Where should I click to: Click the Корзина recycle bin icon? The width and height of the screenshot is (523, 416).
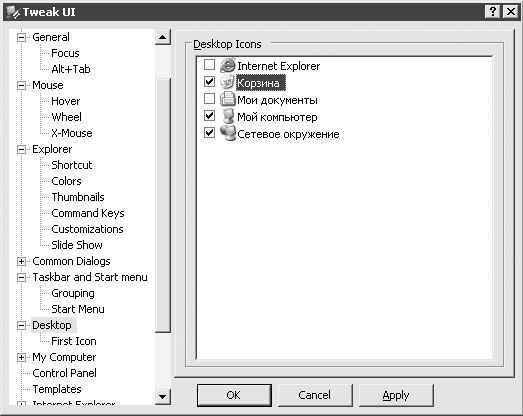(x=227, y=82)
